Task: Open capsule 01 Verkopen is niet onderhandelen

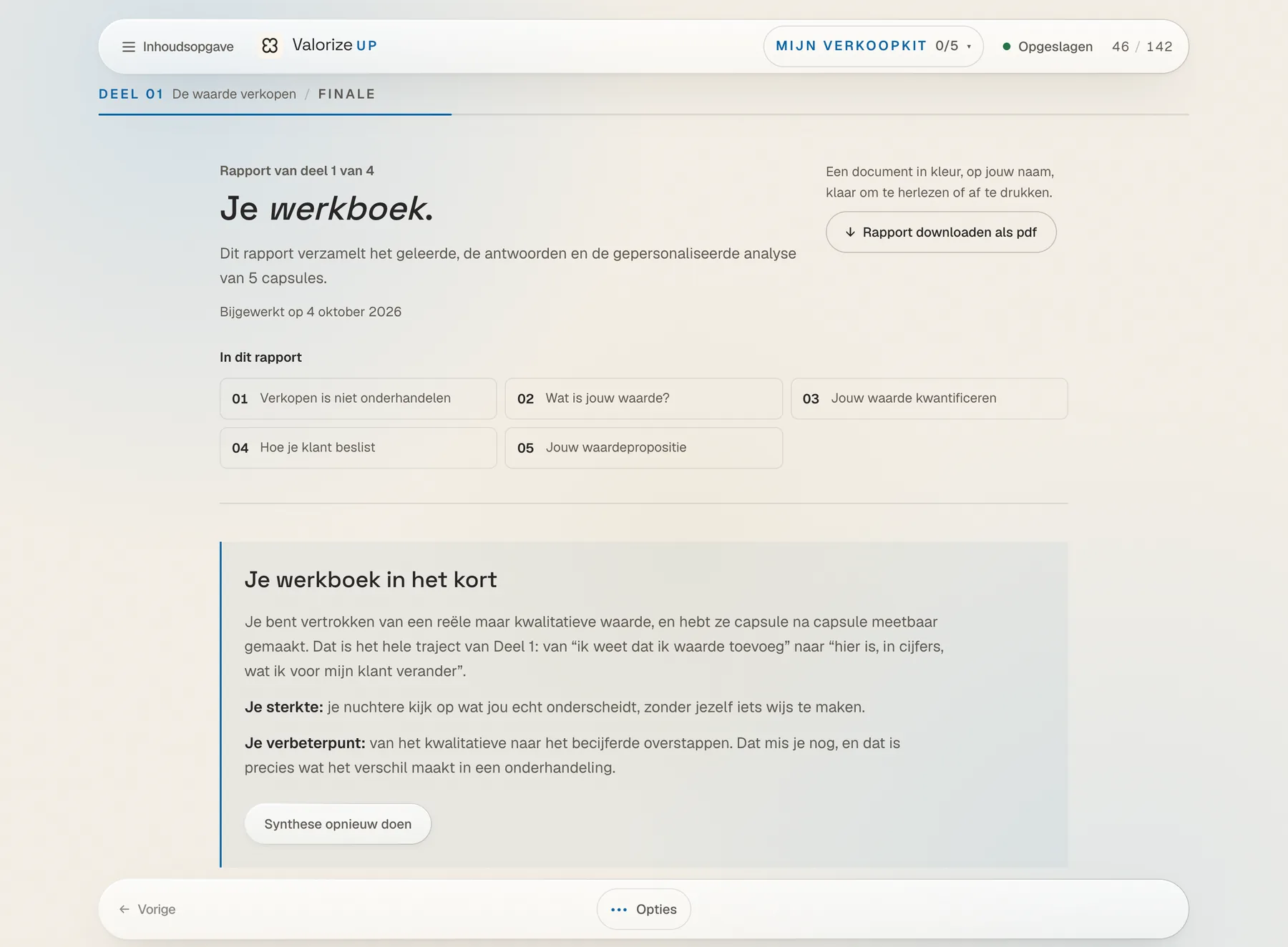Action: (x=358, y=398)
